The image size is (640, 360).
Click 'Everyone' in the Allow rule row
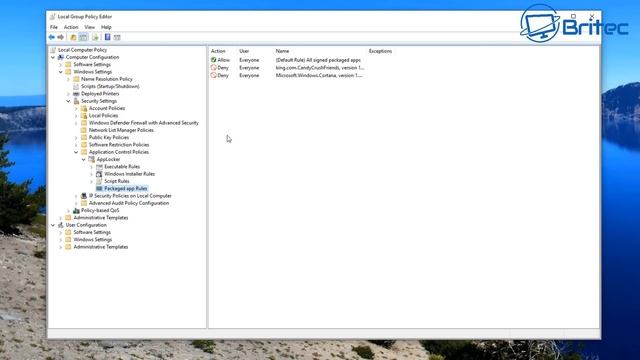click(x=249, y=60)
